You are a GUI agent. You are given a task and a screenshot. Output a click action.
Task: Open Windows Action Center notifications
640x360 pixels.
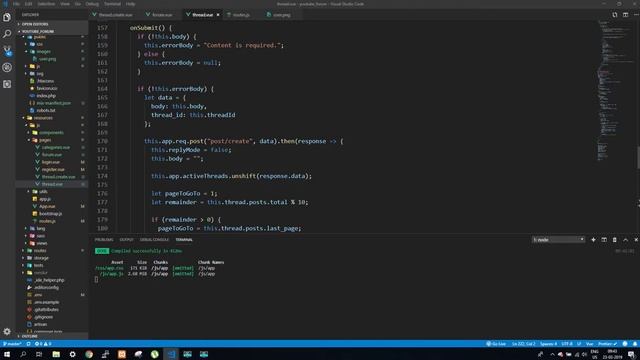[631, 354]
